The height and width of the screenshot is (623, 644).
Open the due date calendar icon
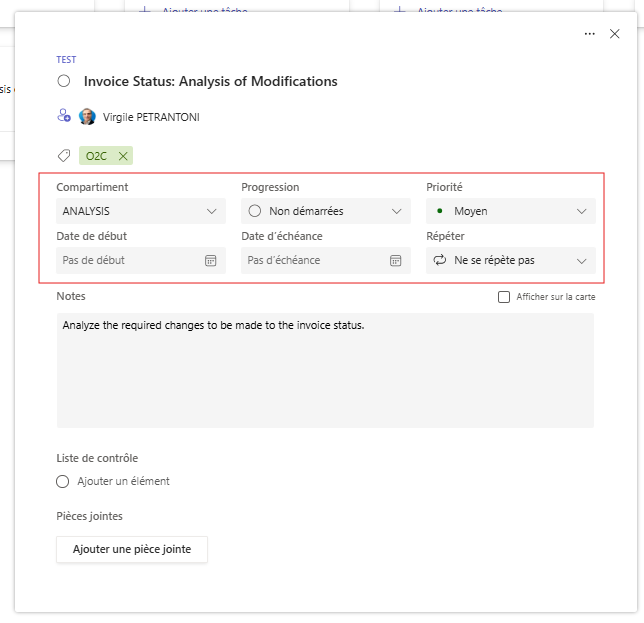(396, 260)
